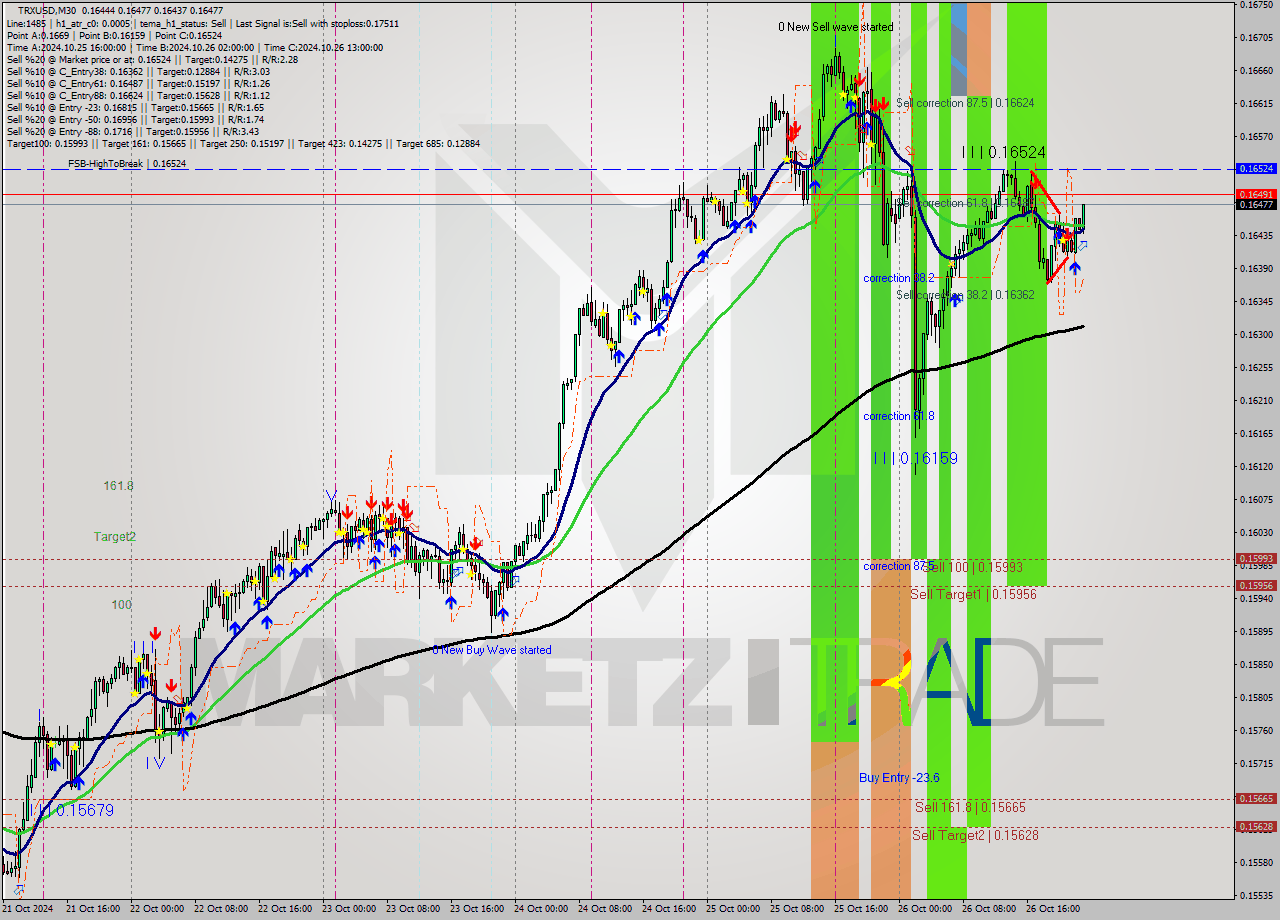Click '26 Oct 00:00' on time axis
The height and width of the screenshot is (920, 1280).
(925, 909)
